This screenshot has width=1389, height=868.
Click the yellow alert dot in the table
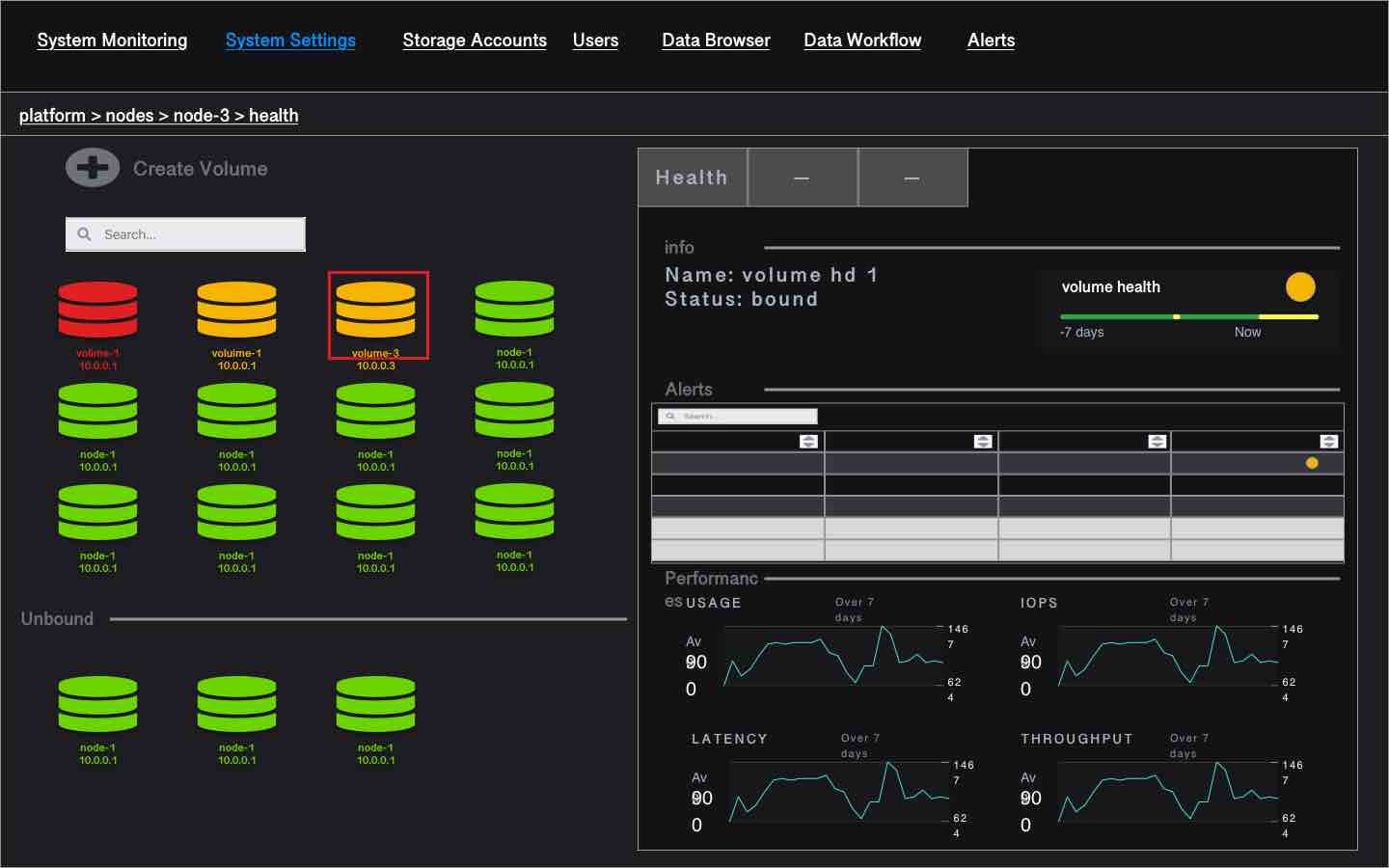pos(1312,463)
